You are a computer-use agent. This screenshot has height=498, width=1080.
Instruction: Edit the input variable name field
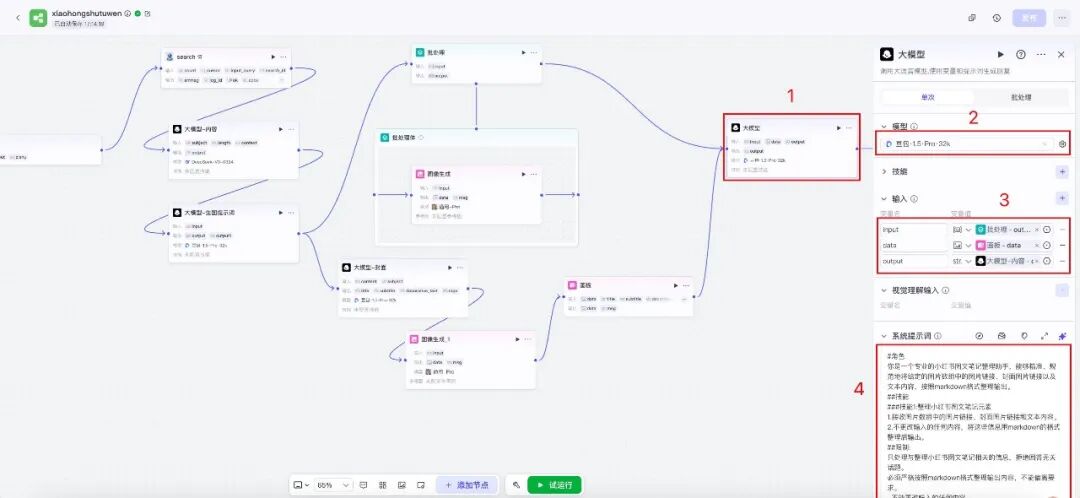click(x=914, y=229)
